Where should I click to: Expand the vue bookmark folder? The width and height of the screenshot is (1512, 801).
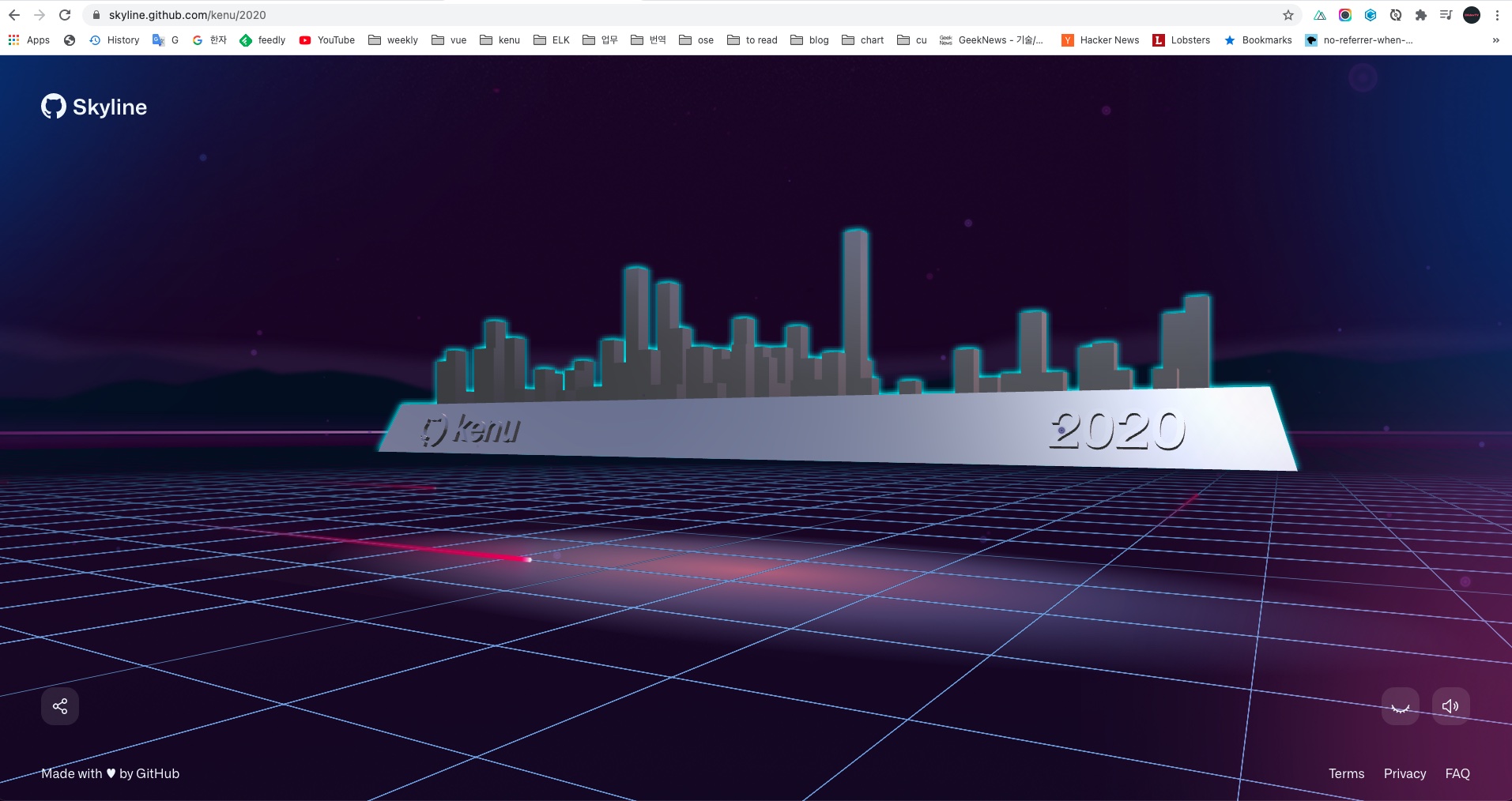click(449, 40)
